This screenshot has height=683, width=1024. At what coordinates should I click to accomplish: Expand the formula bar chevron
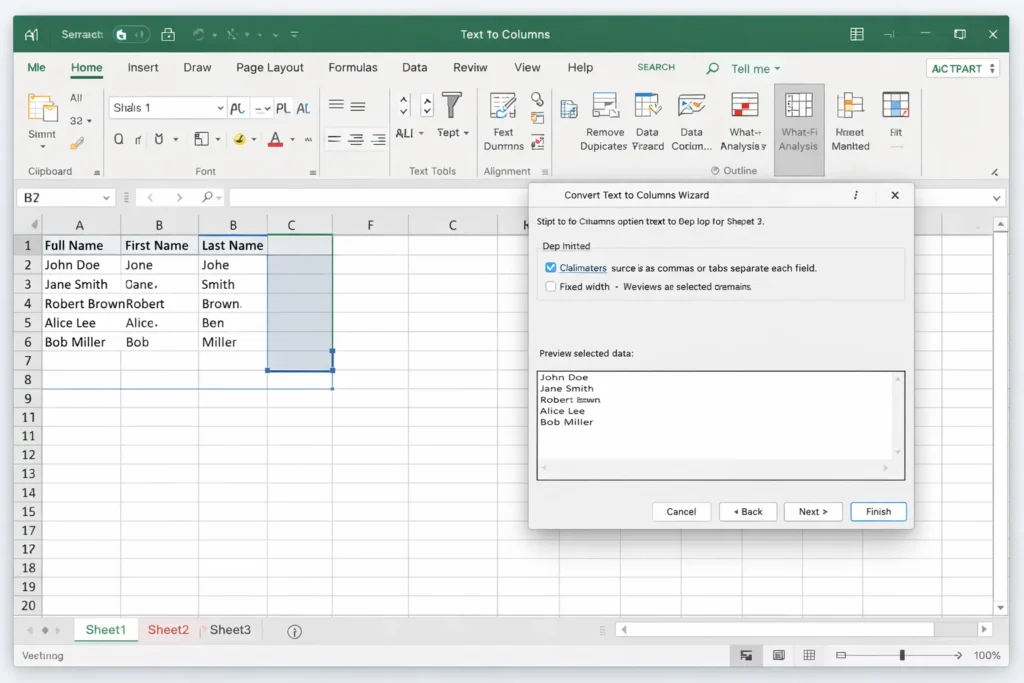[995, 198]
